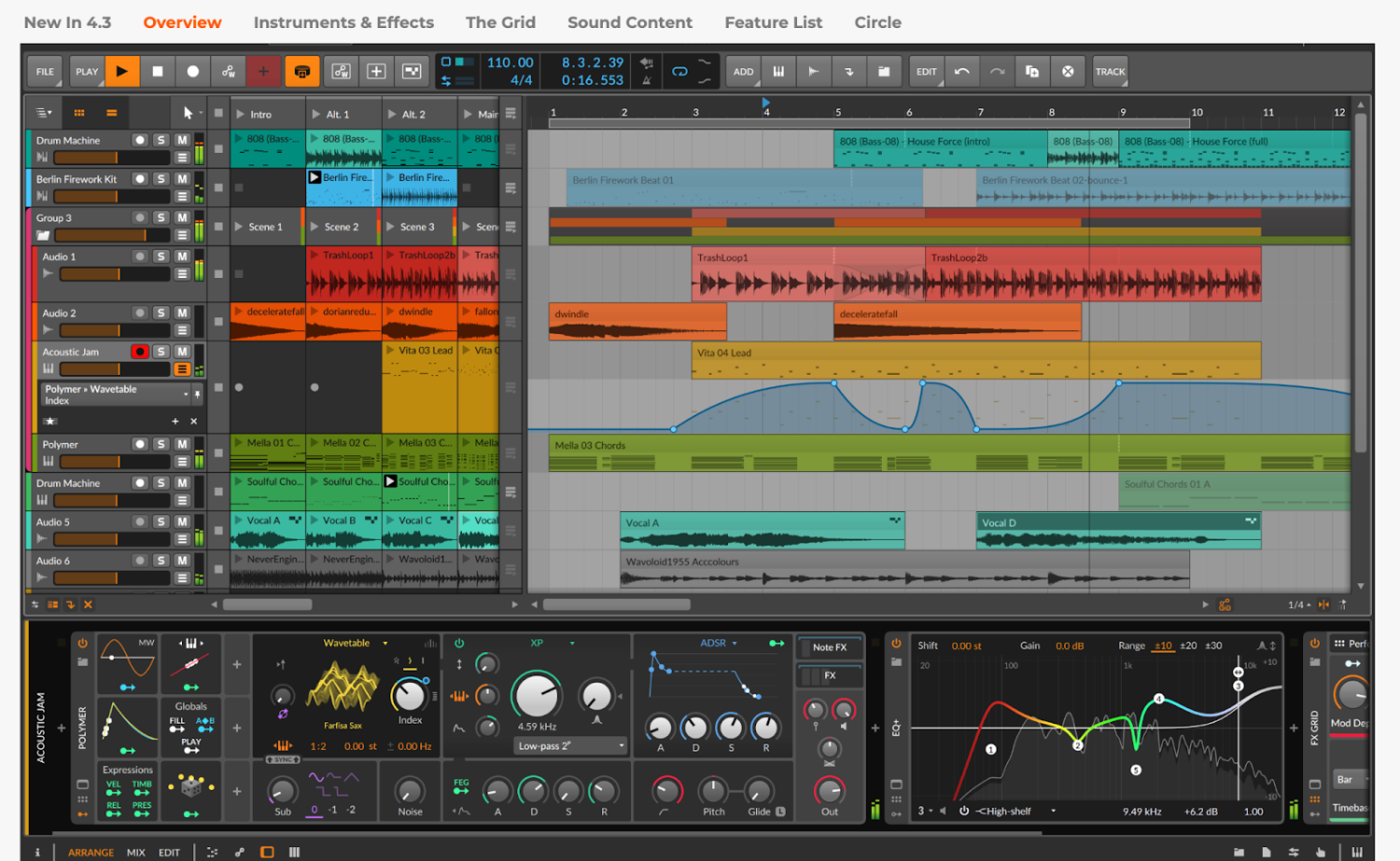
Task: Solo the Berlin Firework Kit track
Action: 161,178
